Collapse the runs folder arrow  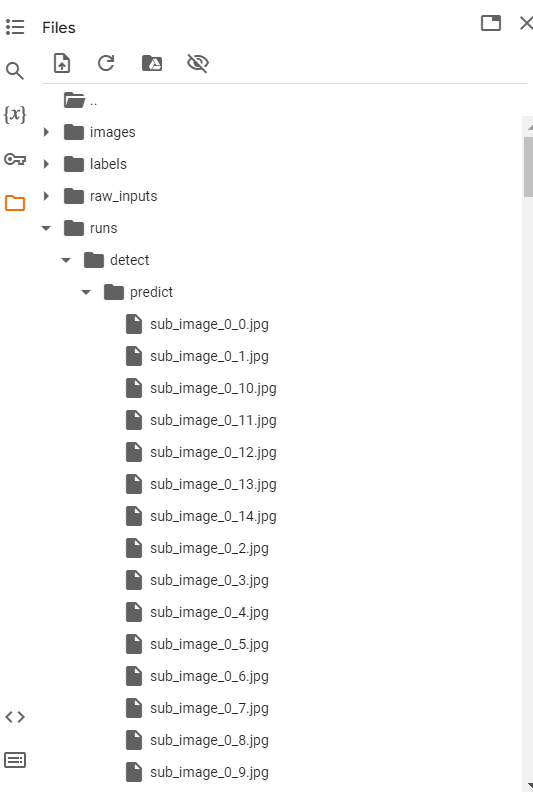coord(46,228)
